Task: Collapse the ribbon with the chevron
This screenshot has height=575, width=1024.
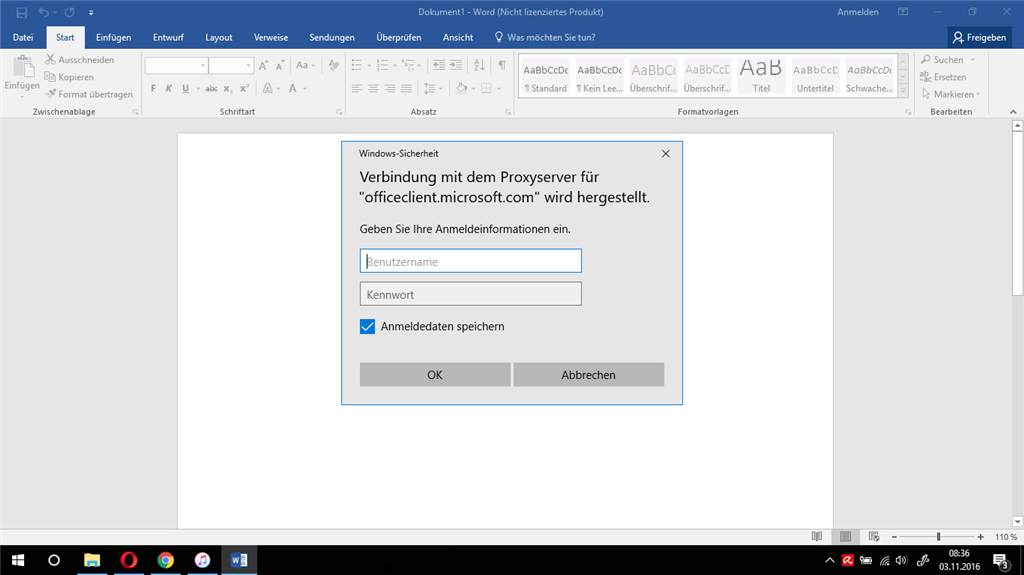Action: tap(1013, 112)
